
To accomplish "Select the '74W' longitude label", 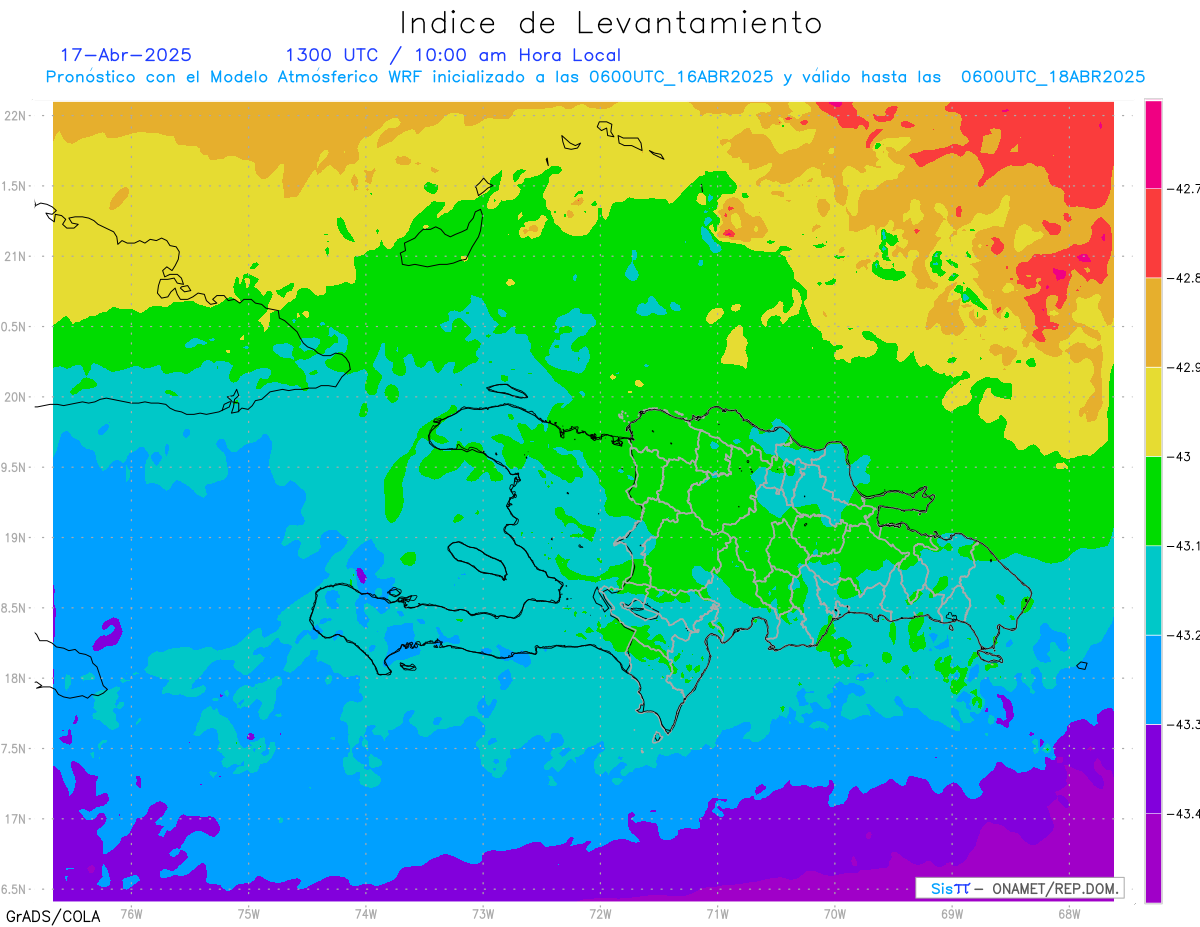I will [x=365, y=913].
